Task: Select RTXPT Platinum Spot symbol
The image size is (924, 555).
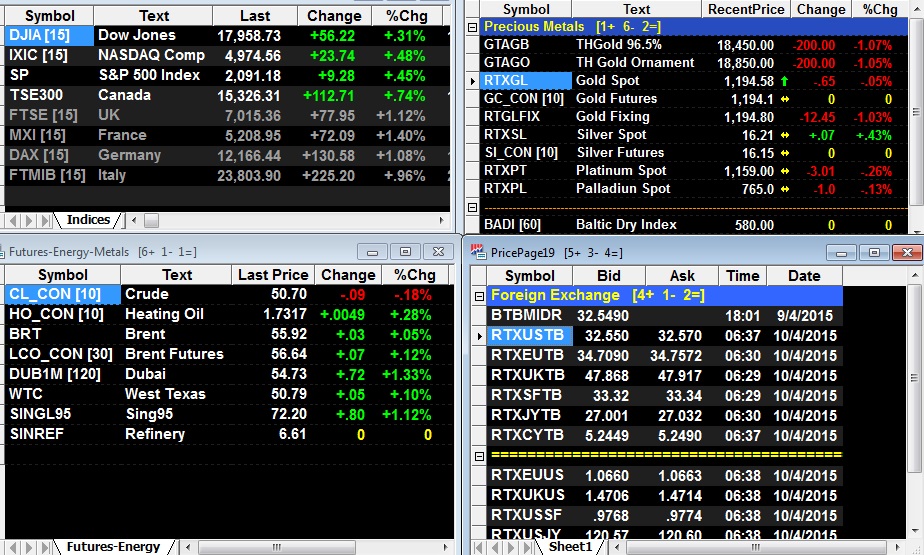Action: (526, 171)
